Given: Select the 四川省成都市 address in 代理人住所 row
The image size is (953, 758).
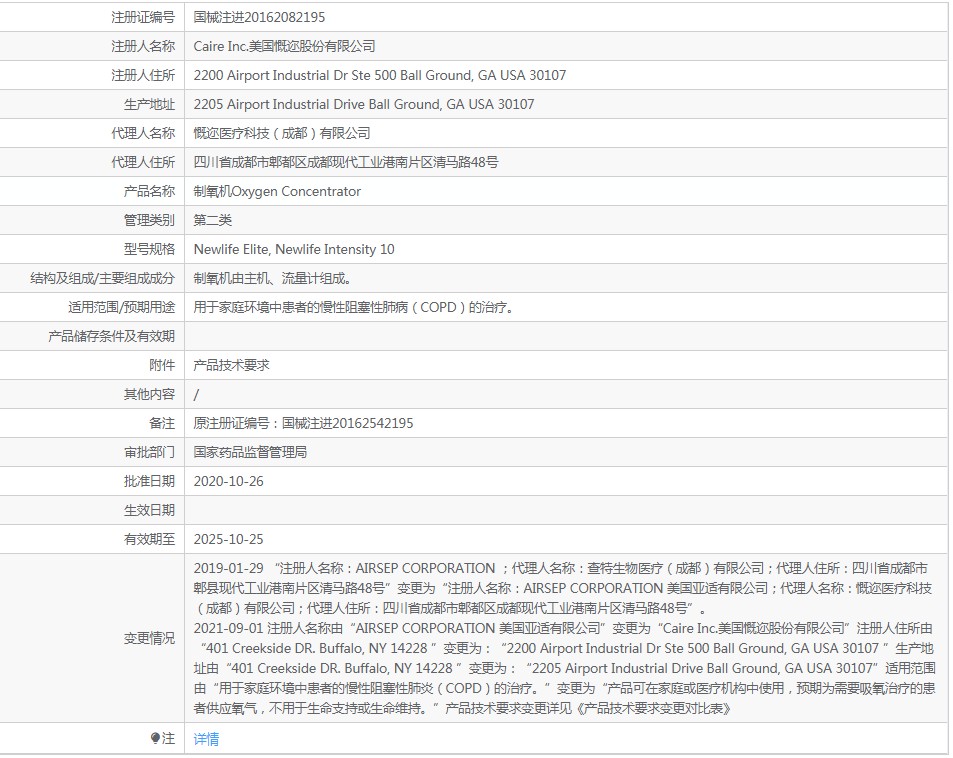Looking at the screenshot, I should point(346,162).
